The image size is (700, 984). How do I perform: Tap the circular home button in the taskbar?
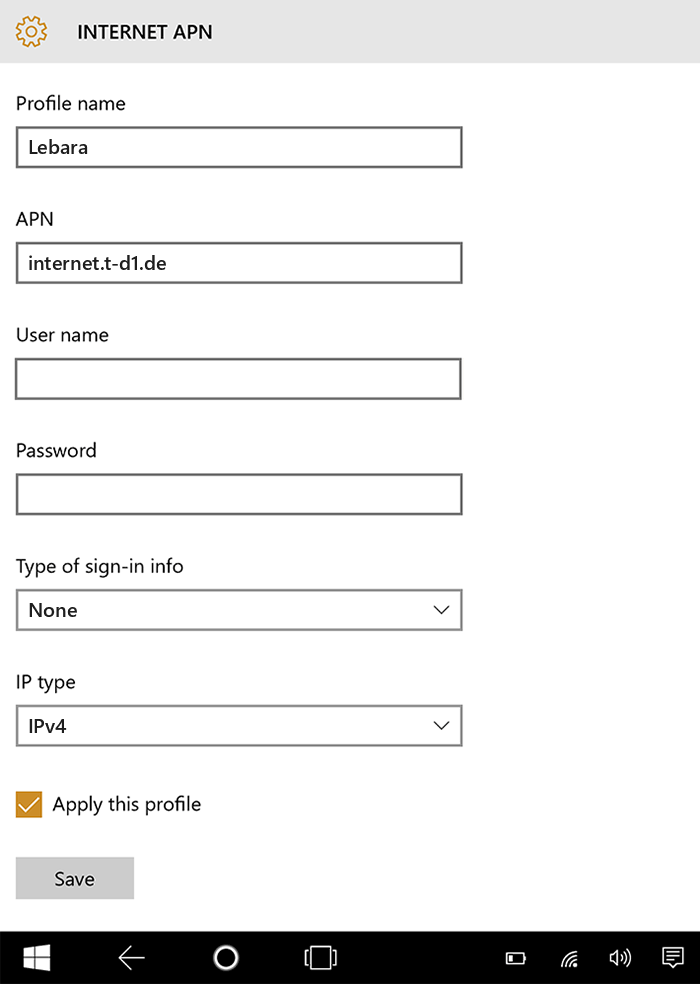[226, 957]
